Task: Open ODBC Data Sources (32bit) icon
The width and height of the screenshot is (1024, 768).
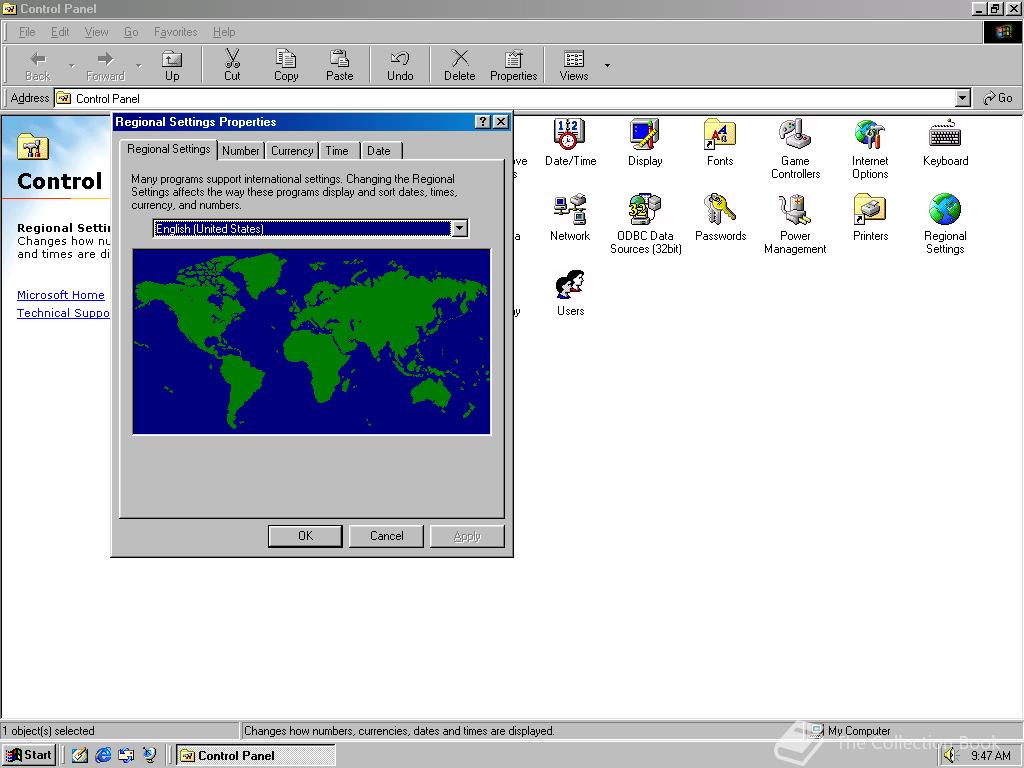Action: point(645,224)
